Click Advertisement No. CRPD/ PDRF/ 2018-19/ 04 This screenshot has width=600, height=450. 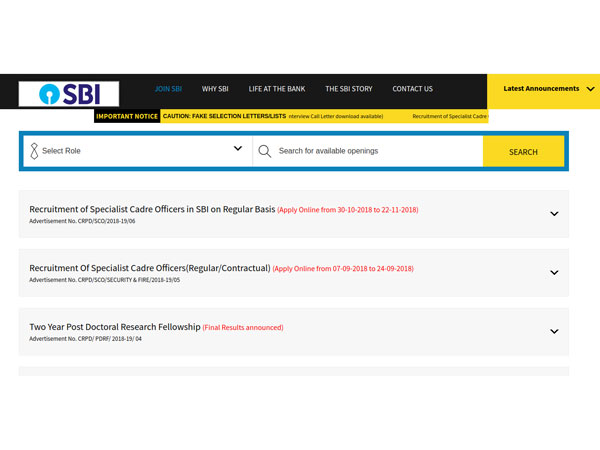pos(85,339)
